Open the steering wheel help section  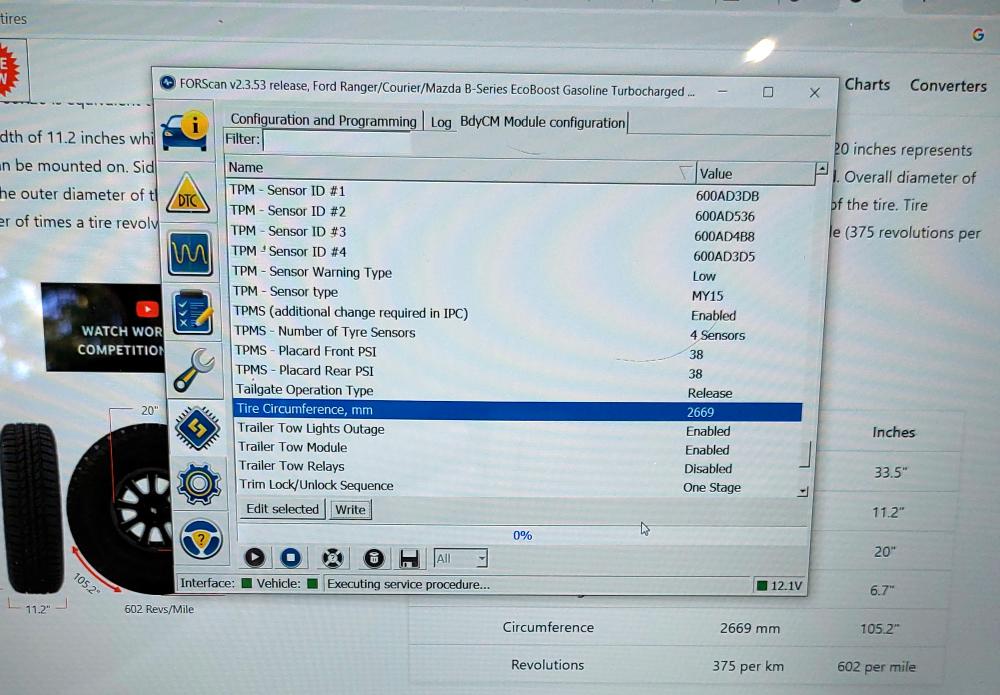pos(201,540)
